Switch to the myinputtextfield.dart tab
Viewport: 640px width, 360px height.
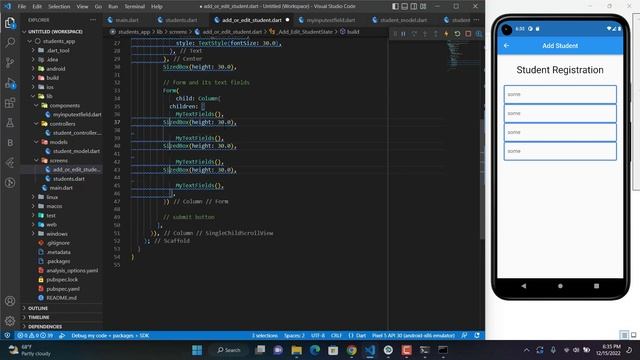(x=331, y=20)
